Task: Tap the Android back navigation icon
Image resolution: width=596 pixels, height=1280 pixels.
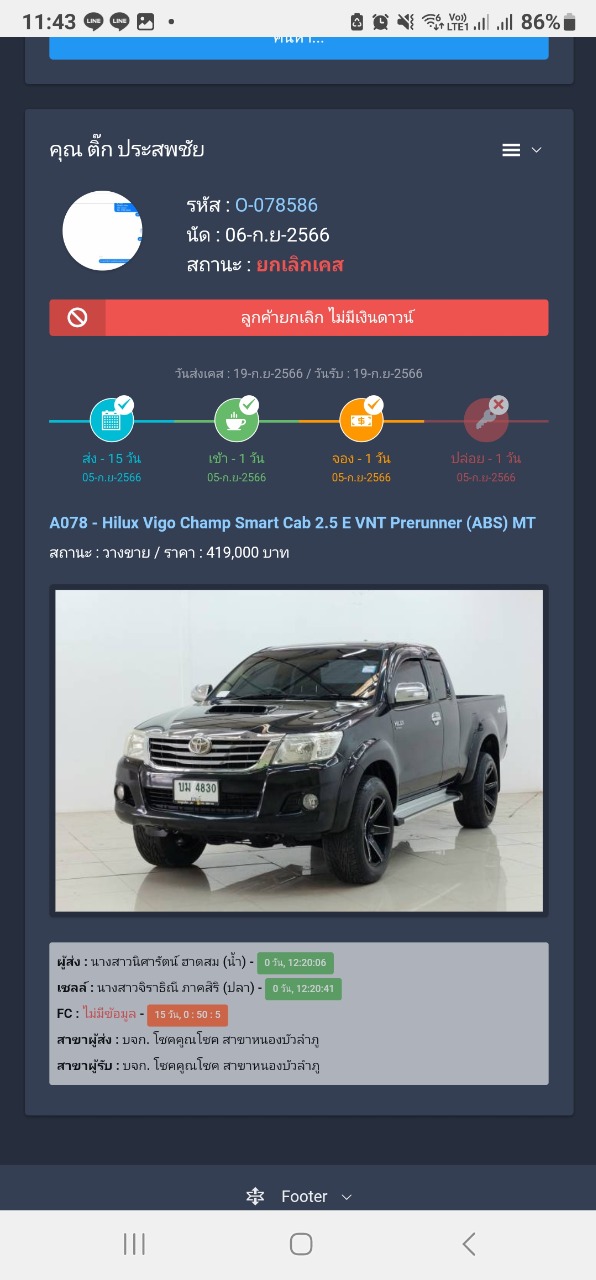Action: pyautogui.click(x=468, y=1244)
